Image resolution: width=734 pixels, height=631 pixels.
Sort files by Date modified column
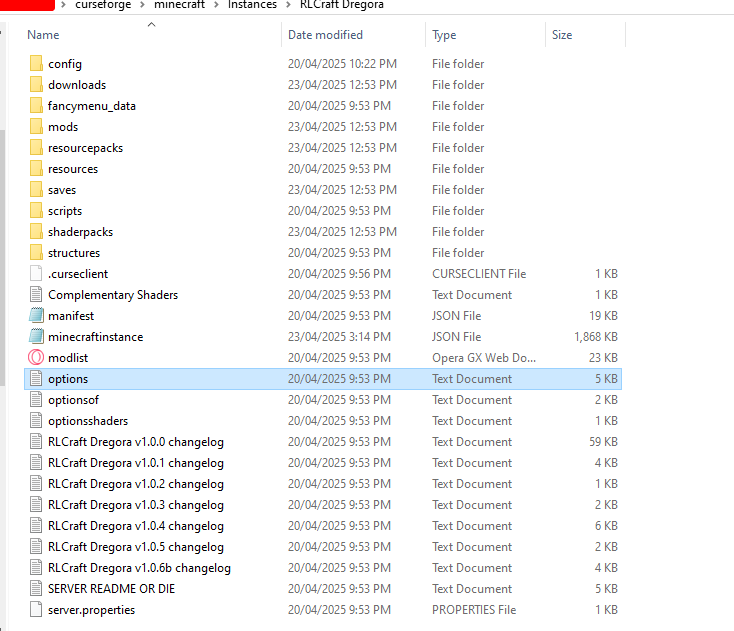(x=325, y=35)
